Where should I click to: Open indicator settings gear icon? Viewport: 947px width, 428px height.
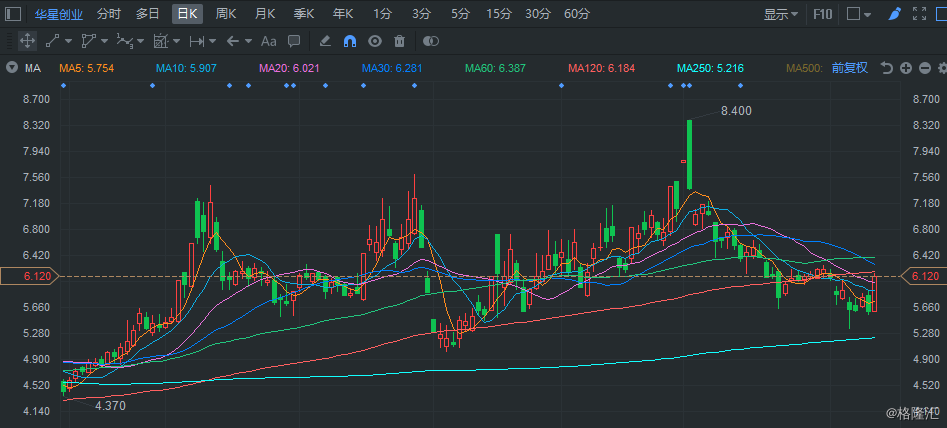tap(943, 68)
